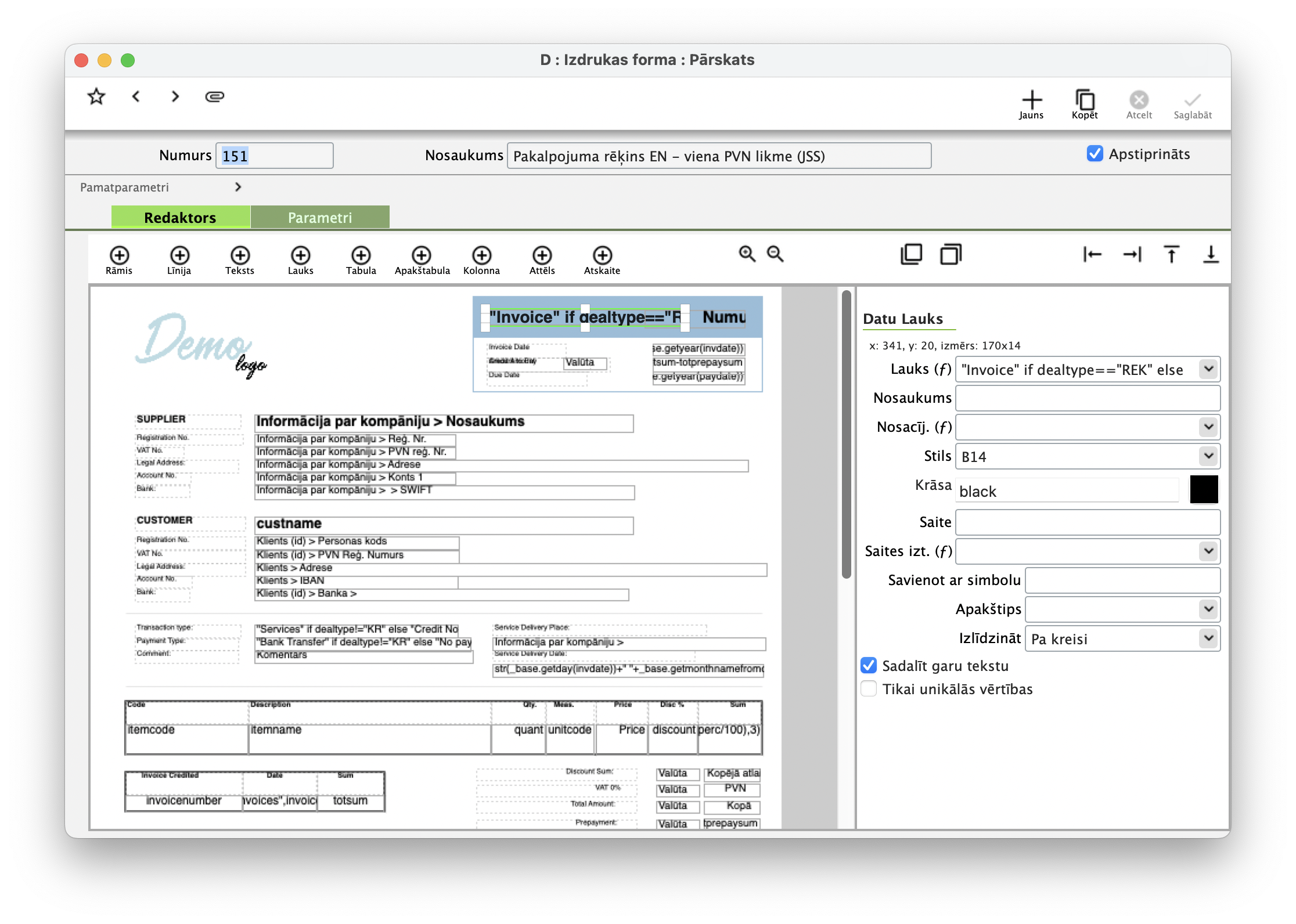Open the Stils dropdown showing B14
The width and height of the screenshot is (1296, 924).
[x=1208, y=456]
